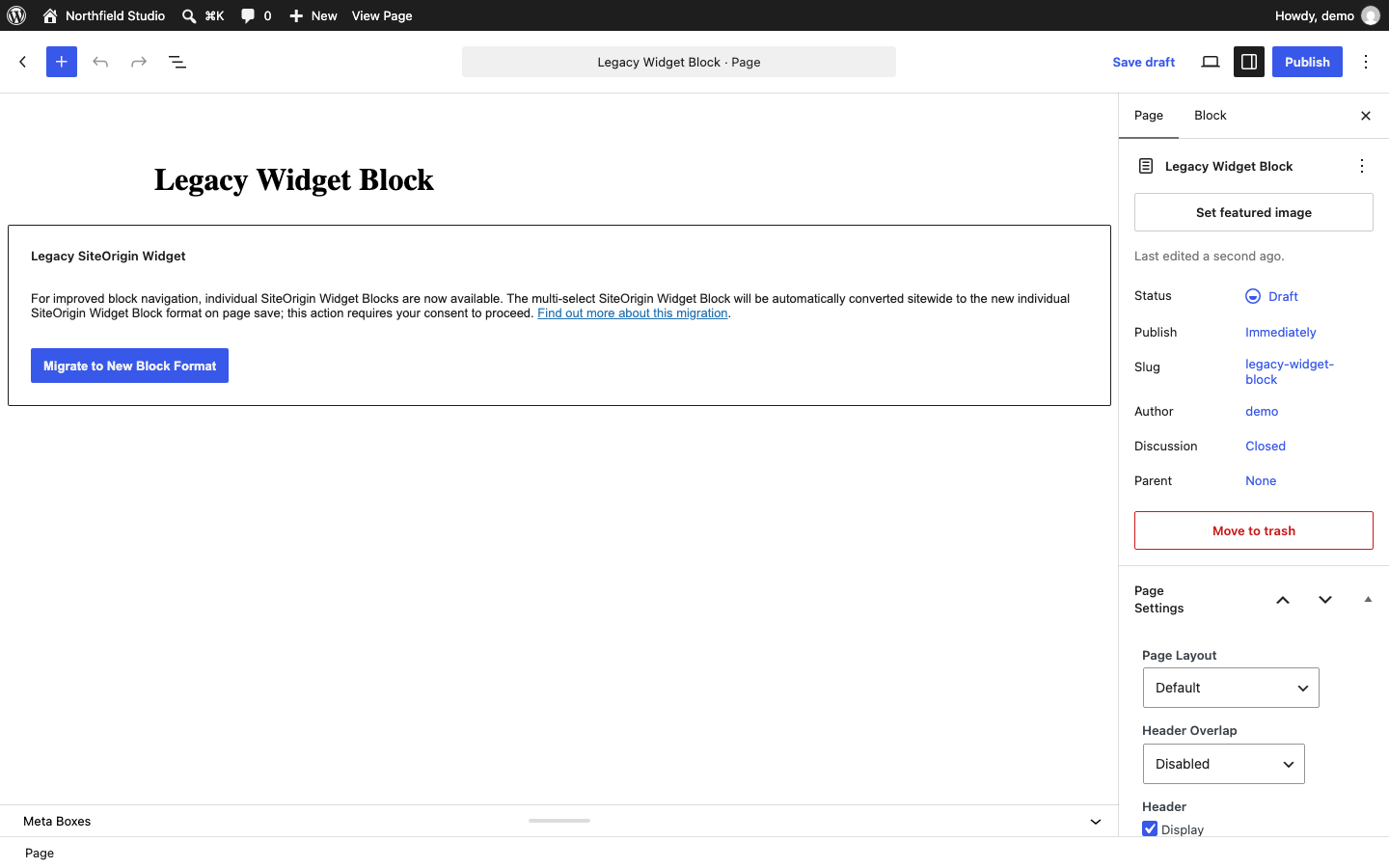Open the Page Layout dropdown
This screenshot has height=868, width=1389.
1231,688
